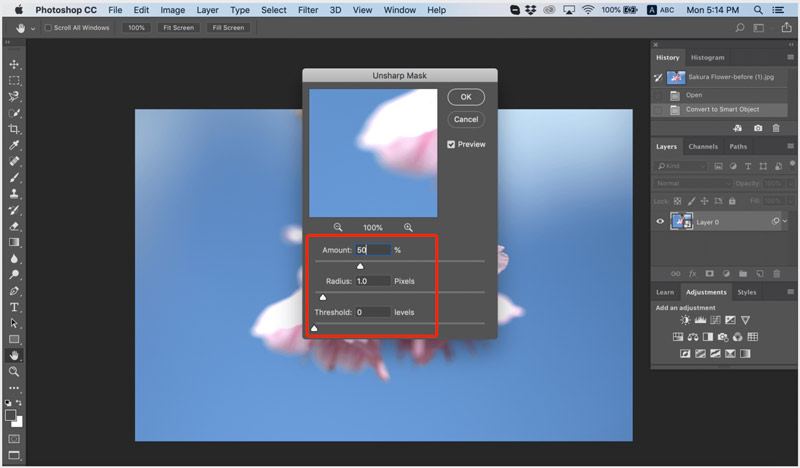Add Brightness/Contrast adjustment
Screen dimensions: 800x468
[x=685, y=320]
